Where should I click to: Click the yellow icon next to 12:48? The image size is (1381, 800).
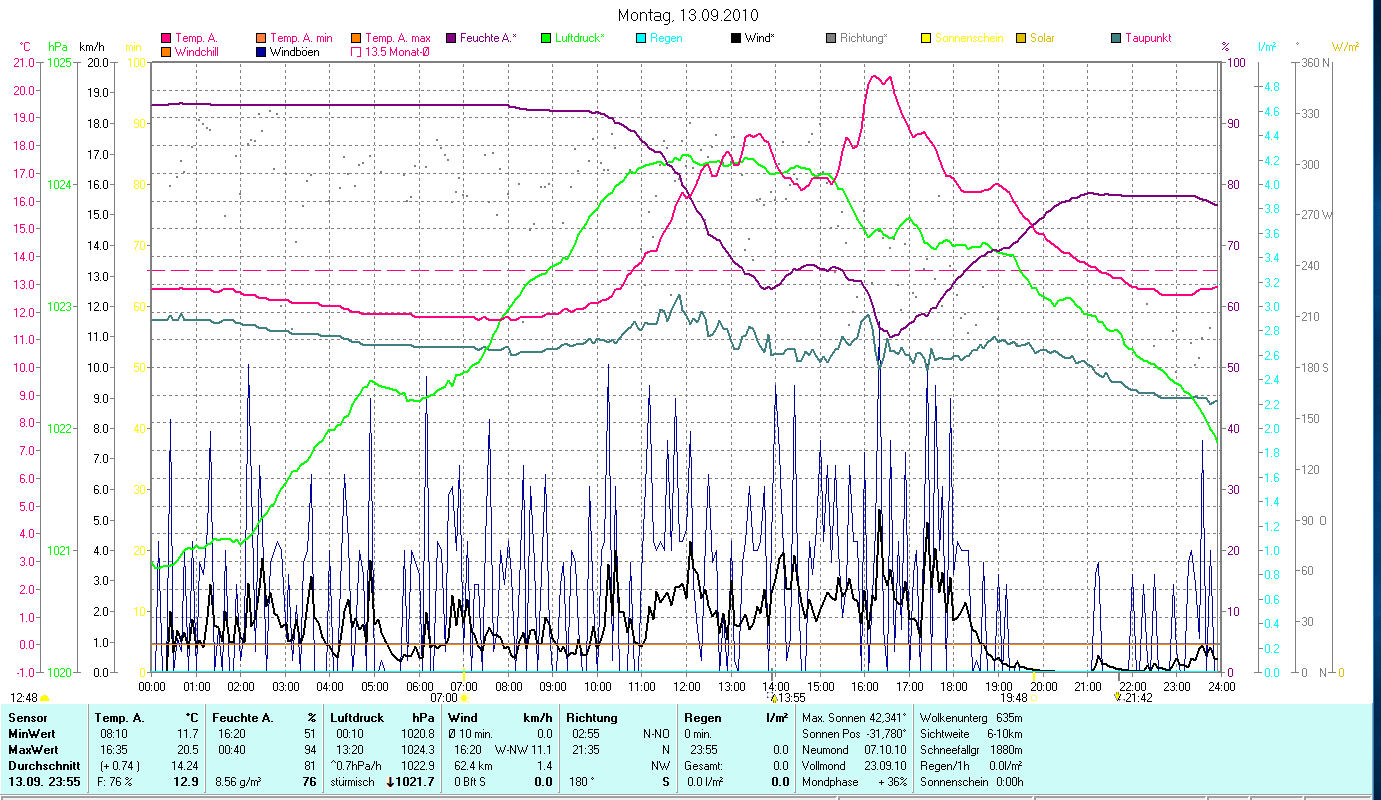(44, 698)
